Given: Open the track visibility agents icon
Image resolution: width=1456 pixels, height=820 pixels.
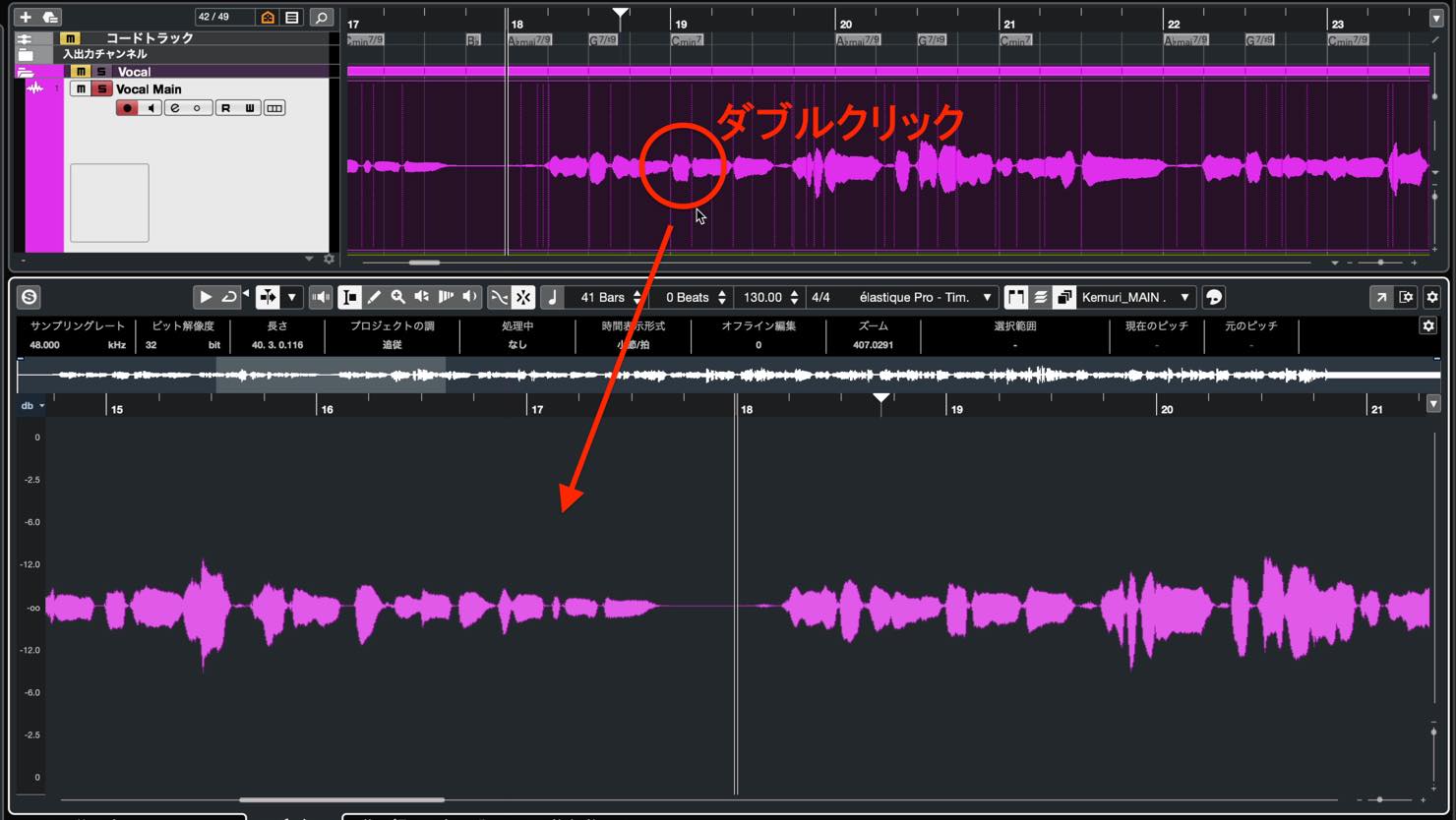Looking at the screenshot, I should 268,17.
